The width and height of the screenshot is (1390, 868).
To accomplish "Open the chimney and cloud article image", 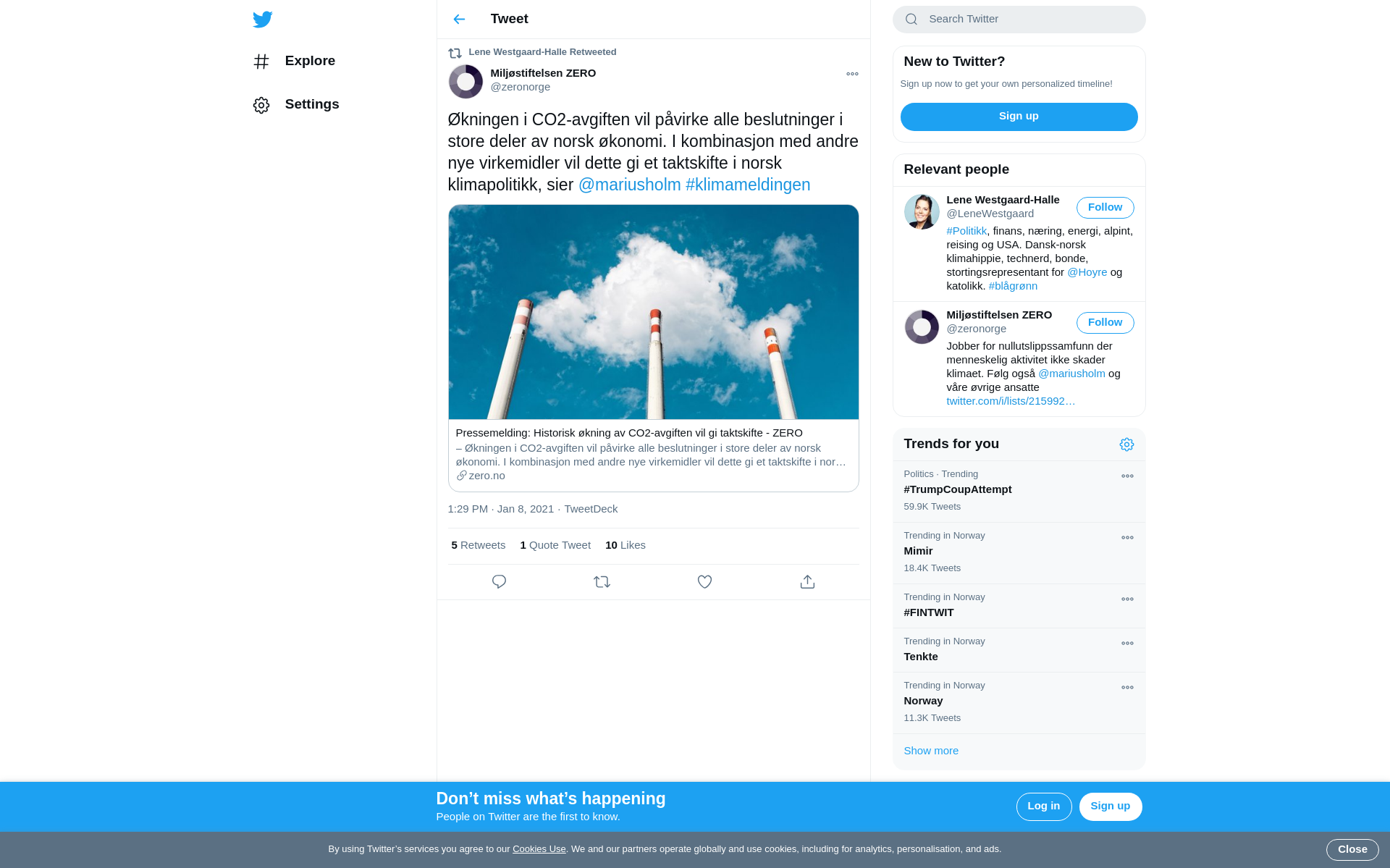I will tap(653, 312).
